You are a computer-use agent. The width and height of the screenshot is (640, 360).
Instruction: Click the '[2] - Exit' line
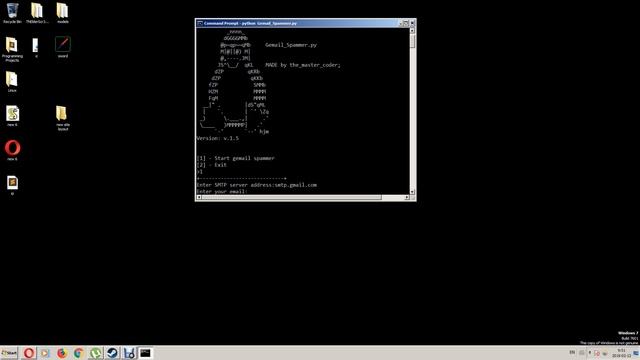click(x=211, y=165)
